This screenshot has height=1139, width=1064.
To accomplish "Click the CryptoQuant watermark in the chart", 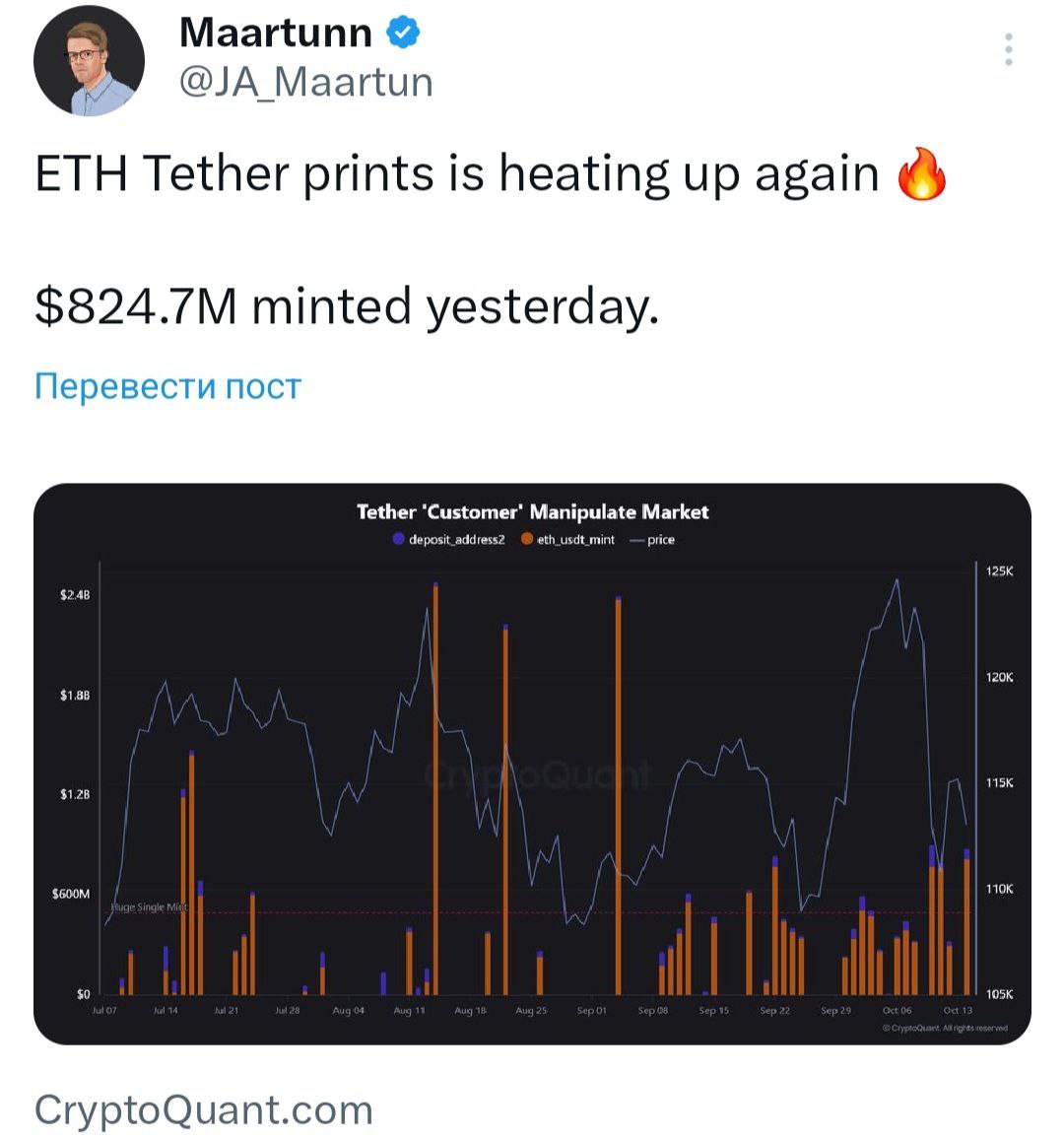I will [x=538, y=776].
